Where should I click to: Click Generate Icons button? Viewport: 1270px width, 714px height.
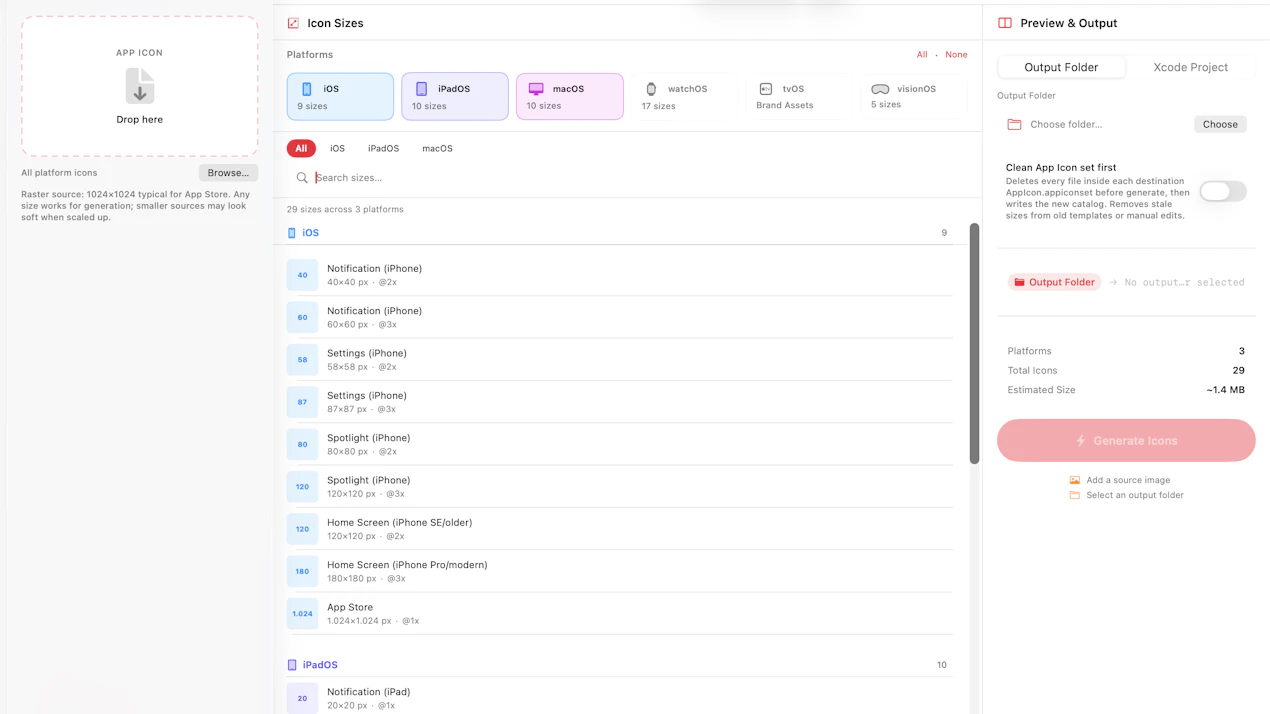pyautogui.click(x=1126, y=441)
